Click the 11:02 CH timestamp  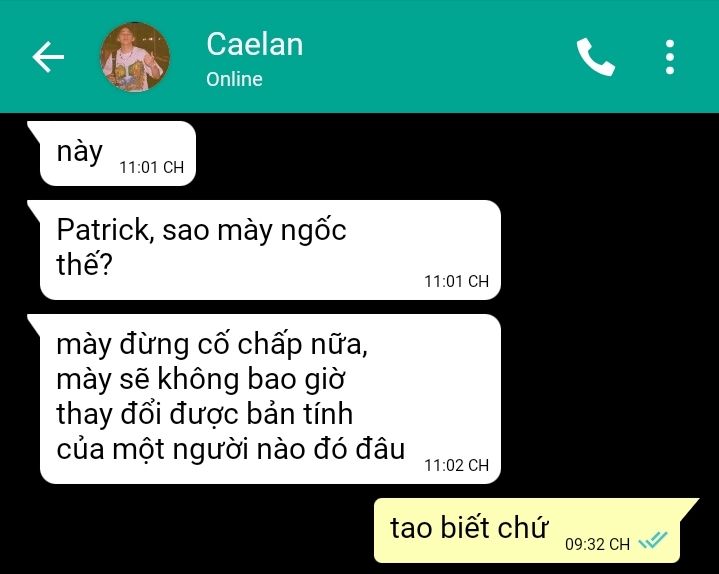[456, 465]
